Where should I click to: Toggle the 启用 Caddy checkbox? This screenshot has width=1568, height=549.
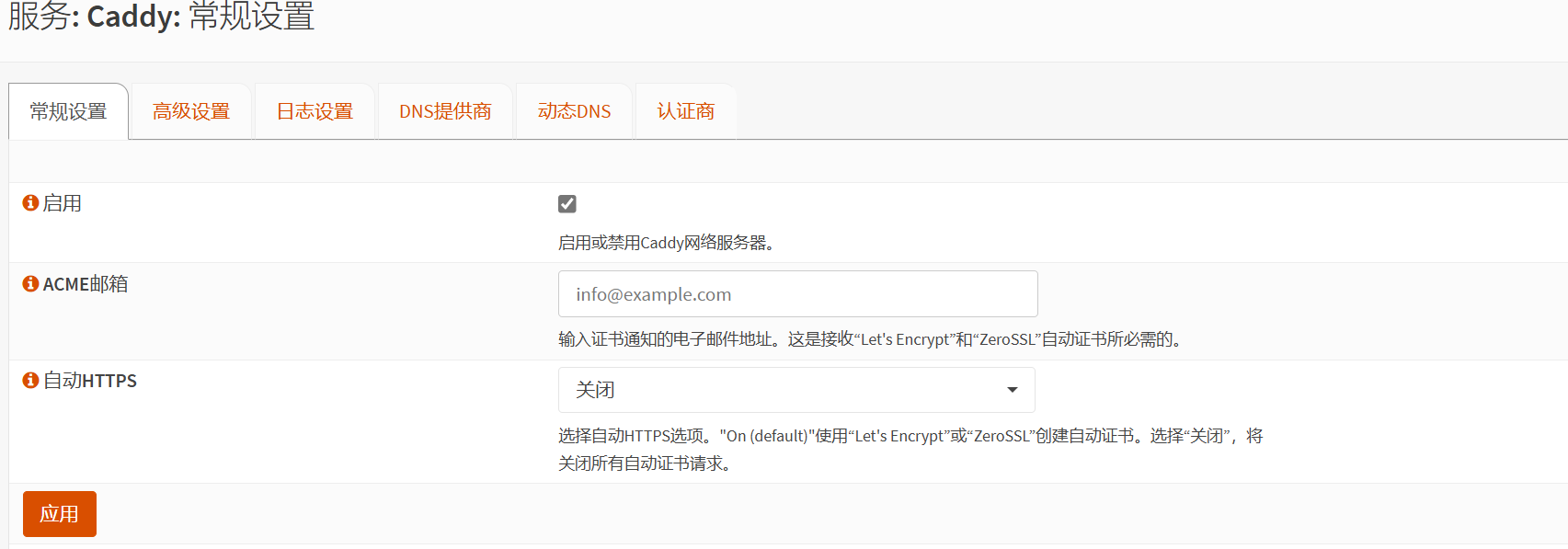(567, 204)
